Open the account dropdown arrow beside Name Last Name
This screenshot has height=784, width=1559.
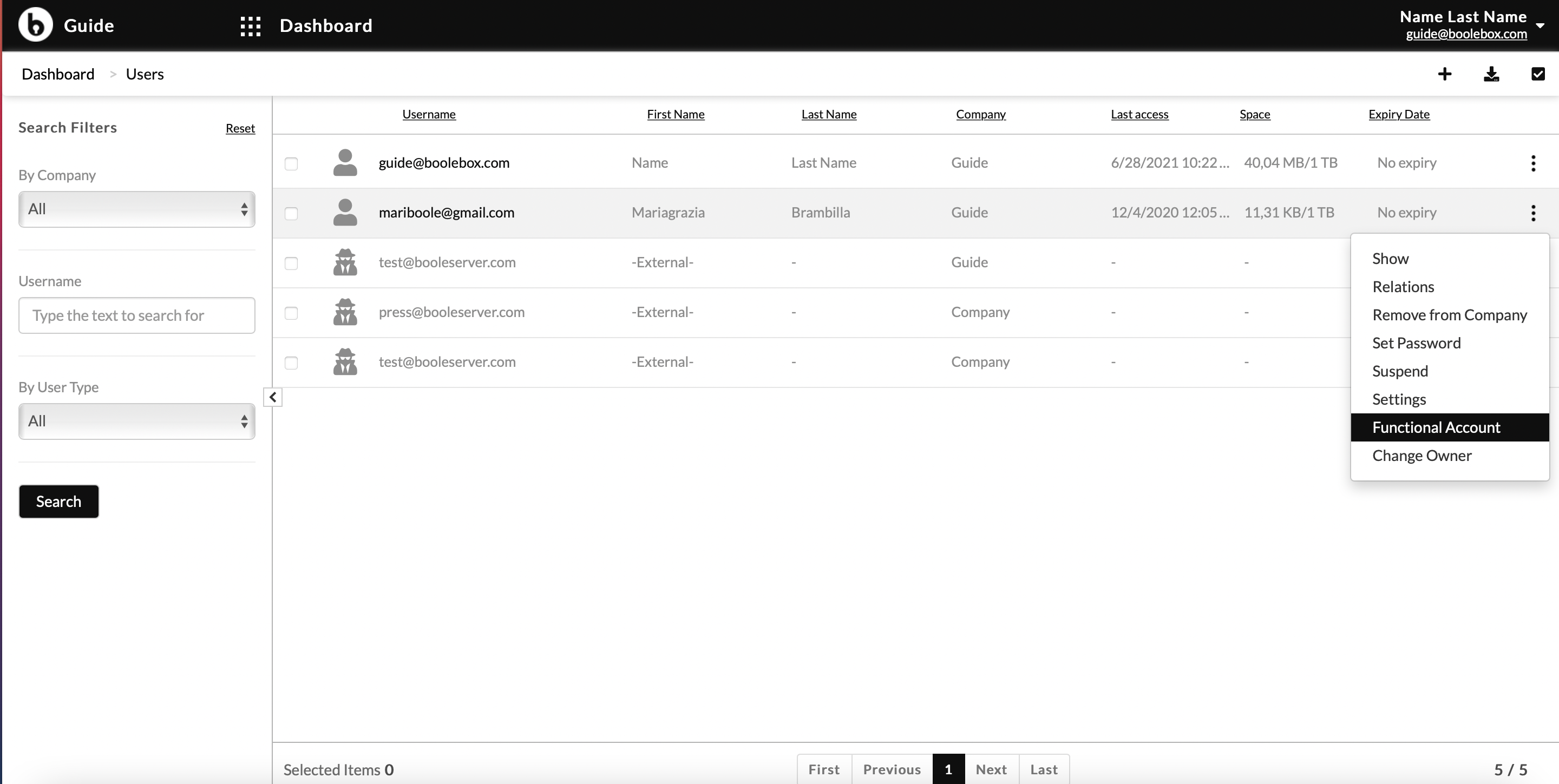[1540, 25]
